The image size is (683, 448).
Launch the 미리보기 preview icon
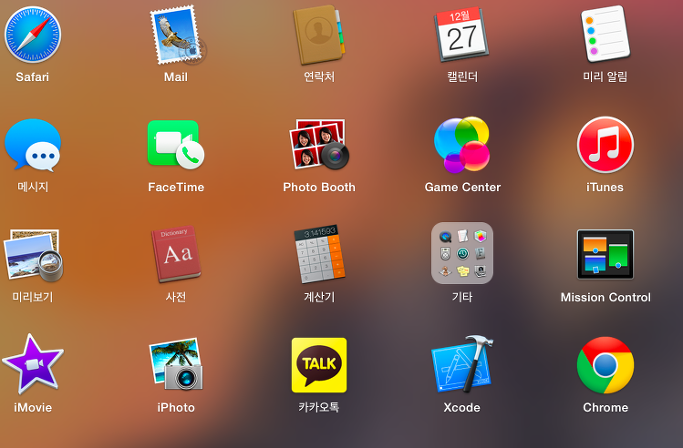pos(34,255)
